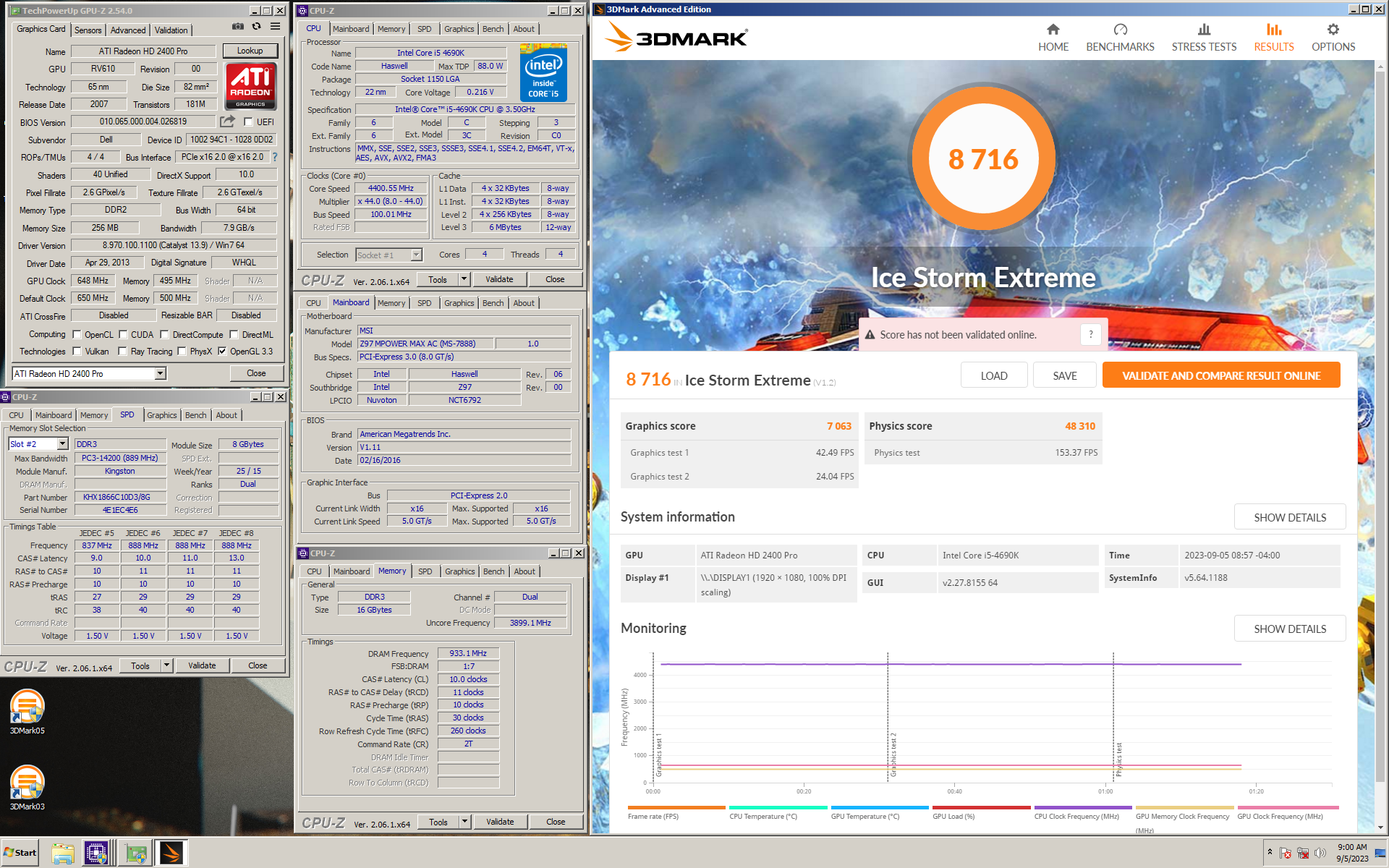
Task: Click the Frame rate (FPS) orange legend swatch
Action: click(x=676, y=807)
